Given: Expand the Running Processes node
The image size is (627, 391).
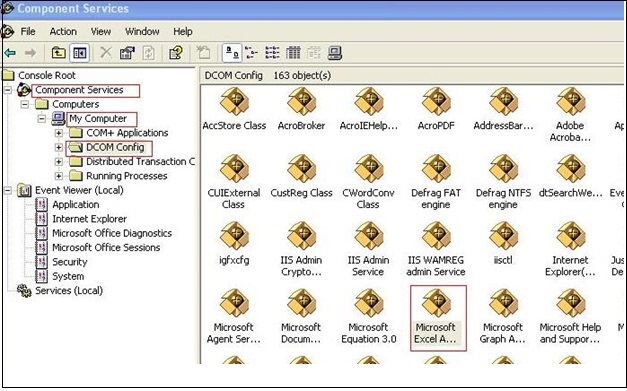Looking at the screenshot, I should tap(59, 176).
